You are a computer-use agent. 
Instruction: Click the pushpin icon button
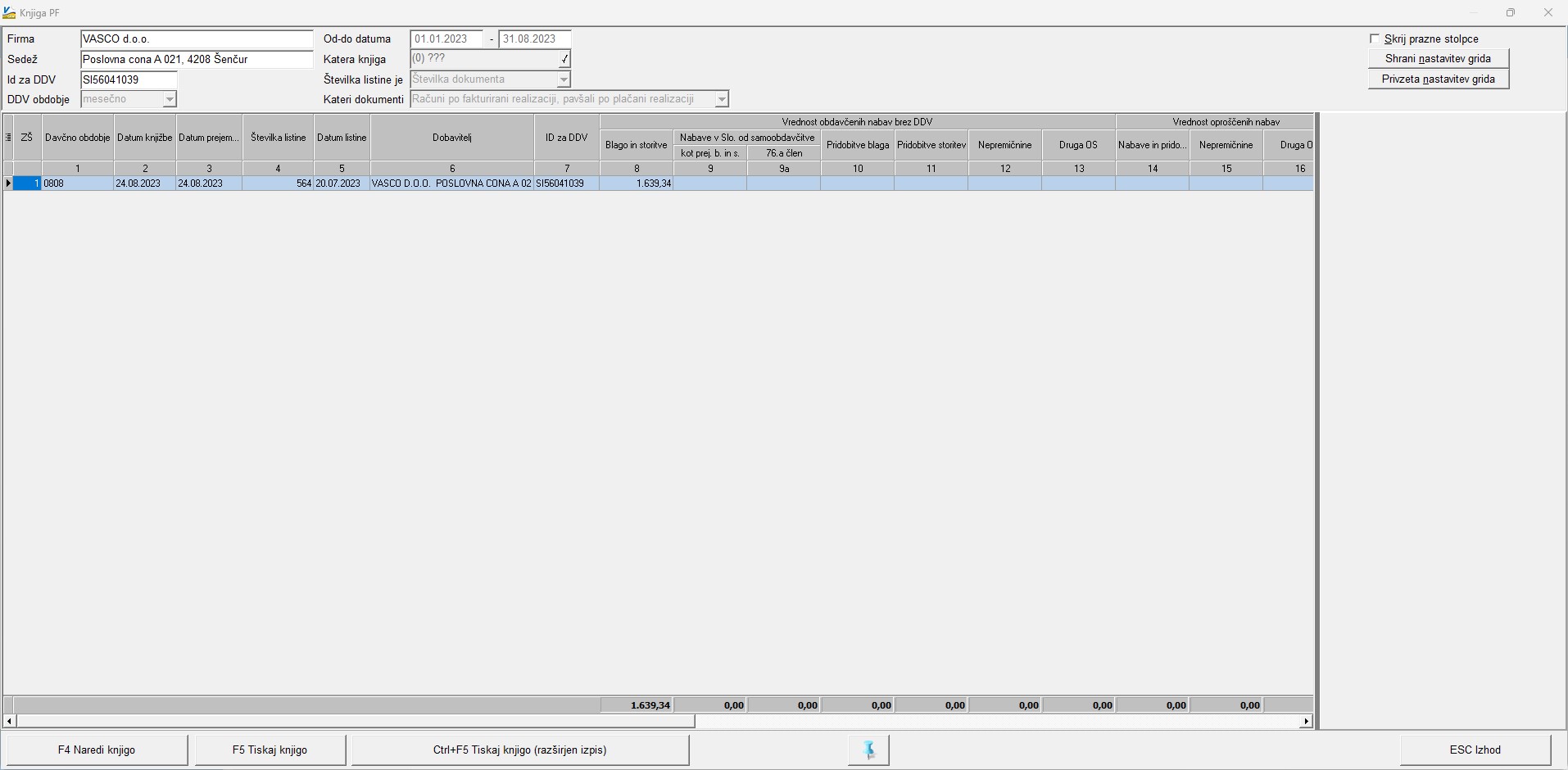(868, 750)
